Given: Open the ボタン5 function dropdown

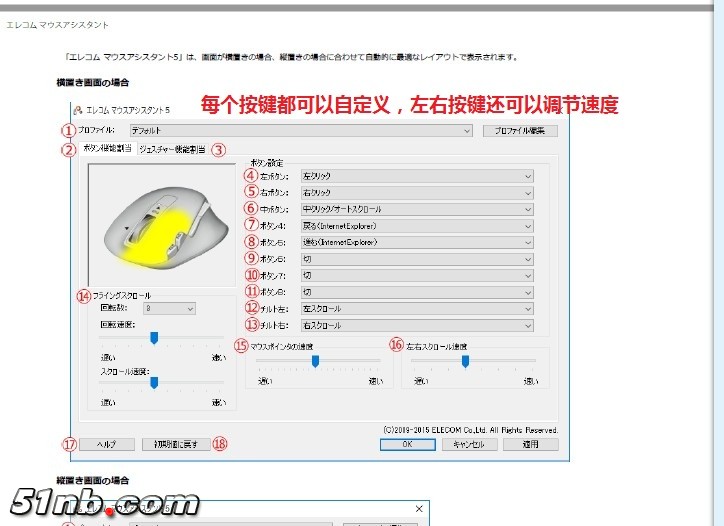Looking at the screenshot, I should tap(417, 242).
